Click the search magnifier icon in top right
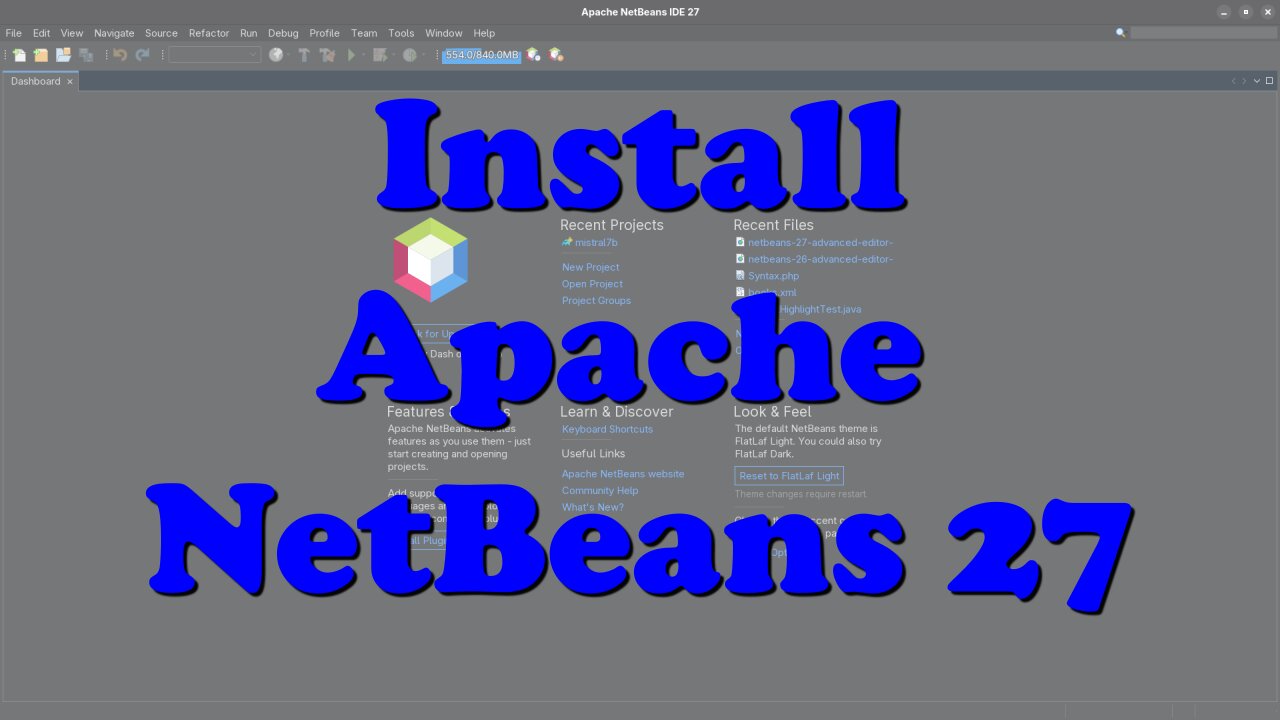 pyautogui.click(x=1121, y=33)
